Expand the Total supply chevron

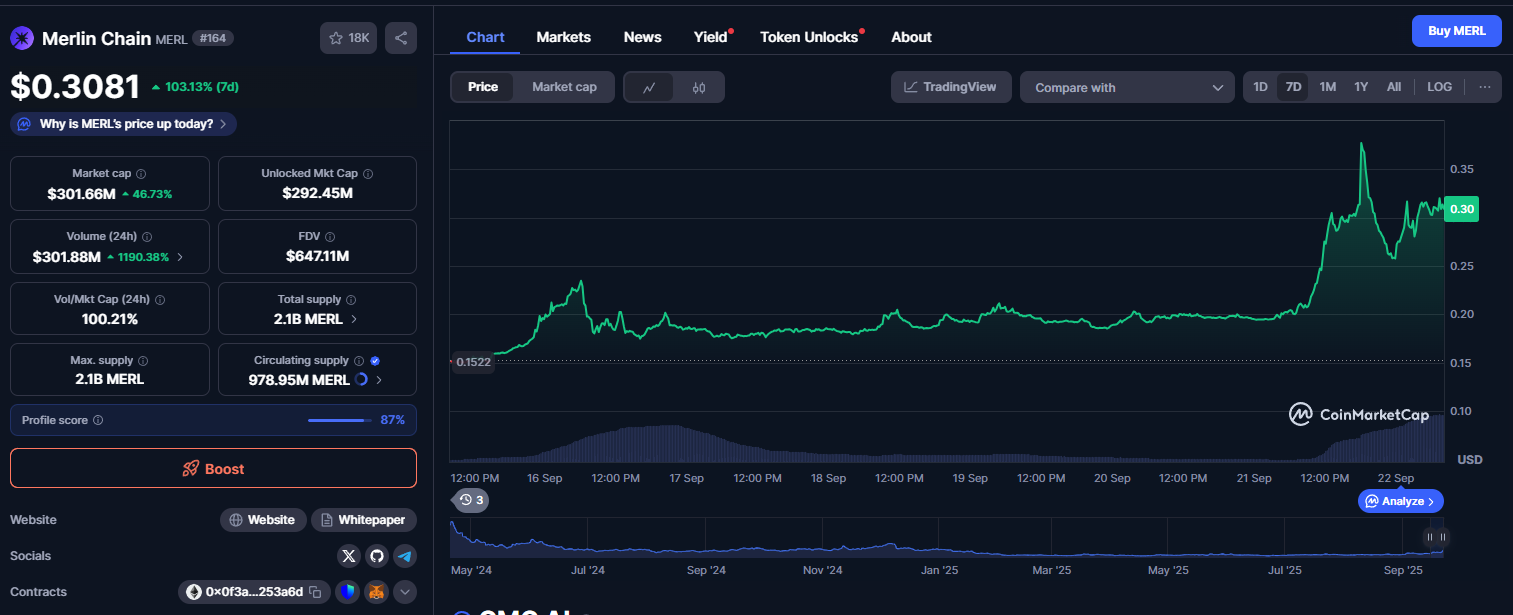click(x=354, y=319)
